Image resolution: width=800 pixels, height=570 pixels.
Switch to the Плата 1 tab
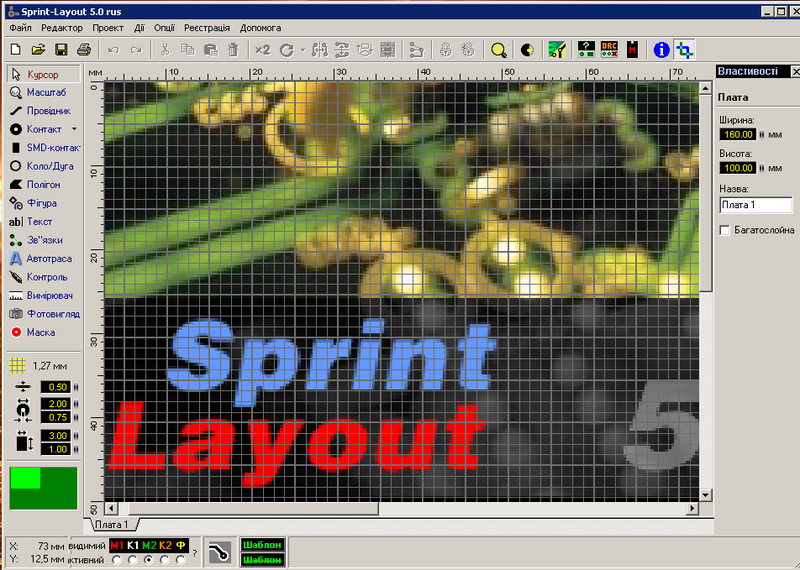pyautogui.click(x=113, y=525)
